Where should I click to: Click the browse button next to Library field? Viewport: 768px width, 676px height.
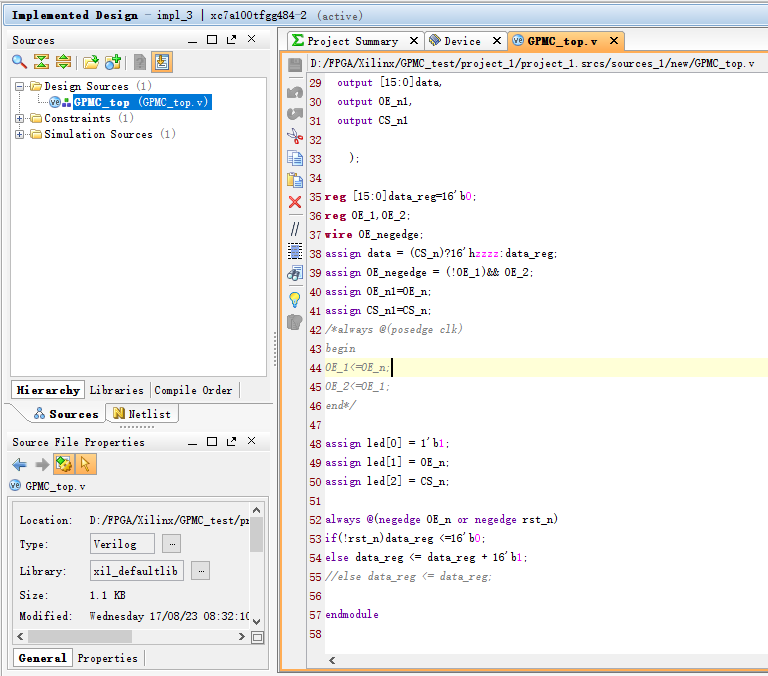[x=201, y=570]
